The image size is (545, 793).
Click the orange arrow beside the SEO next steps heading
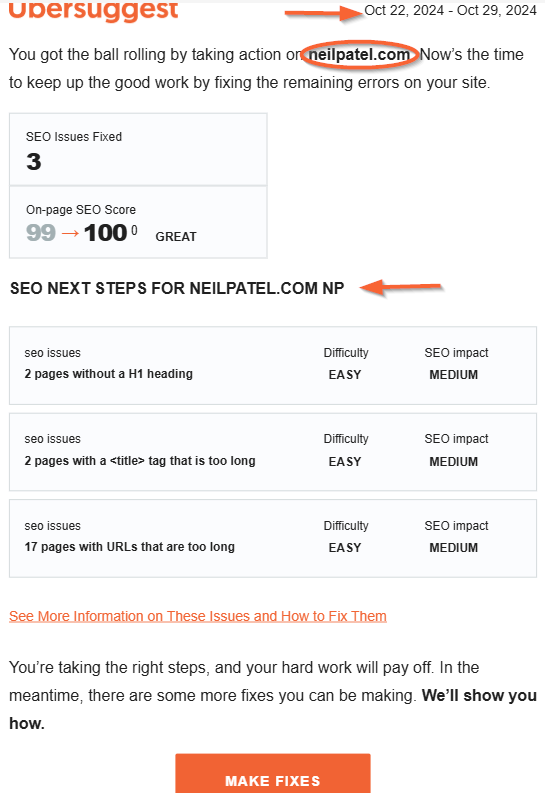(x=401, y=288)
